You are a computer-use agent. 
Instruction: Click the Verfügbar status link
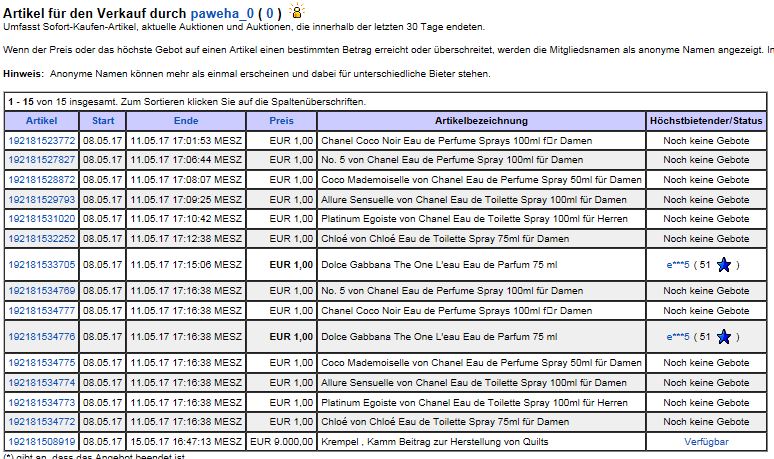point(706,442)
